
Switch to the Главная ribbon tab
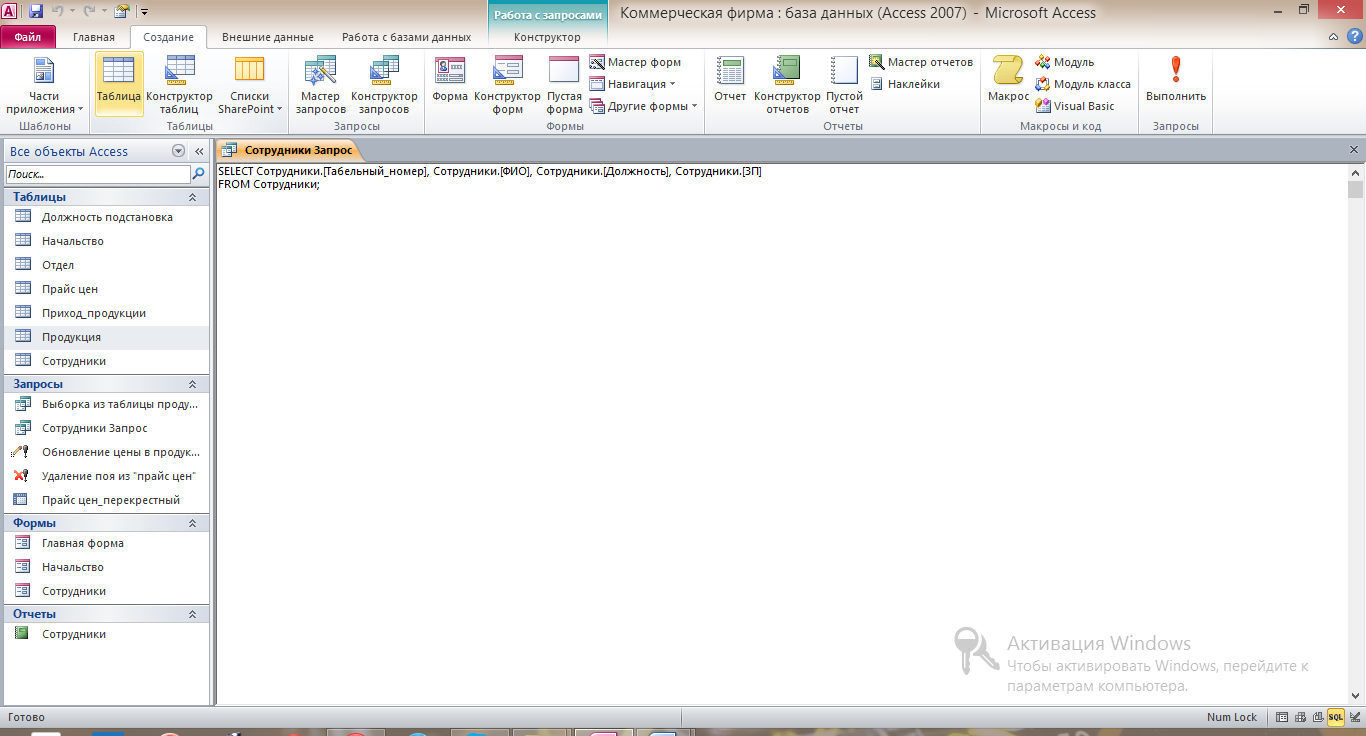(x=94, y=37)
